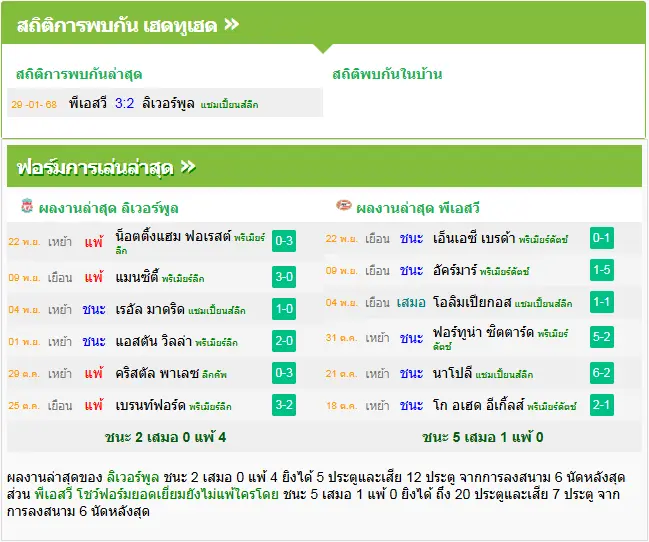Click the ชนะ result in the เรอัล มาดริด row

[x=94, y=309]
